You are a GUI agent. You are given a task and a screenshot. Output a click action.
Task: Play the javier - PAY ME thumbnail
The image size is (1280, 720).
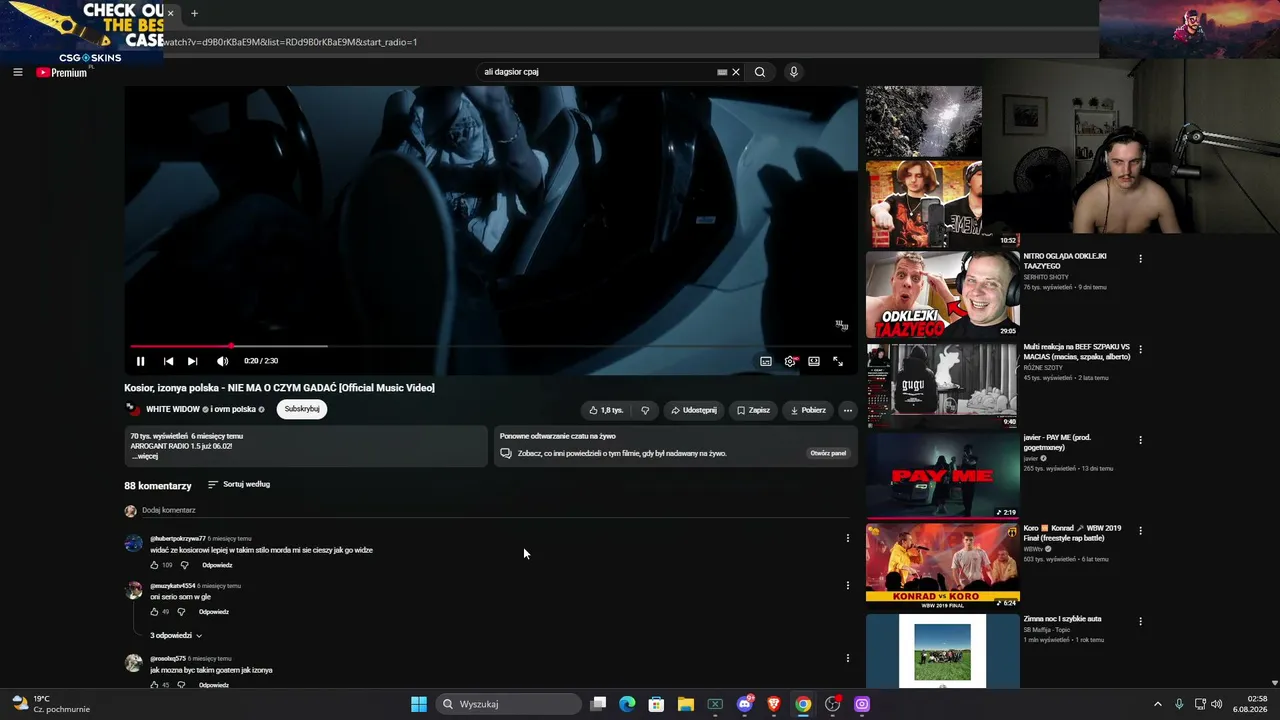pyautogui.click(x=942, y=476)
